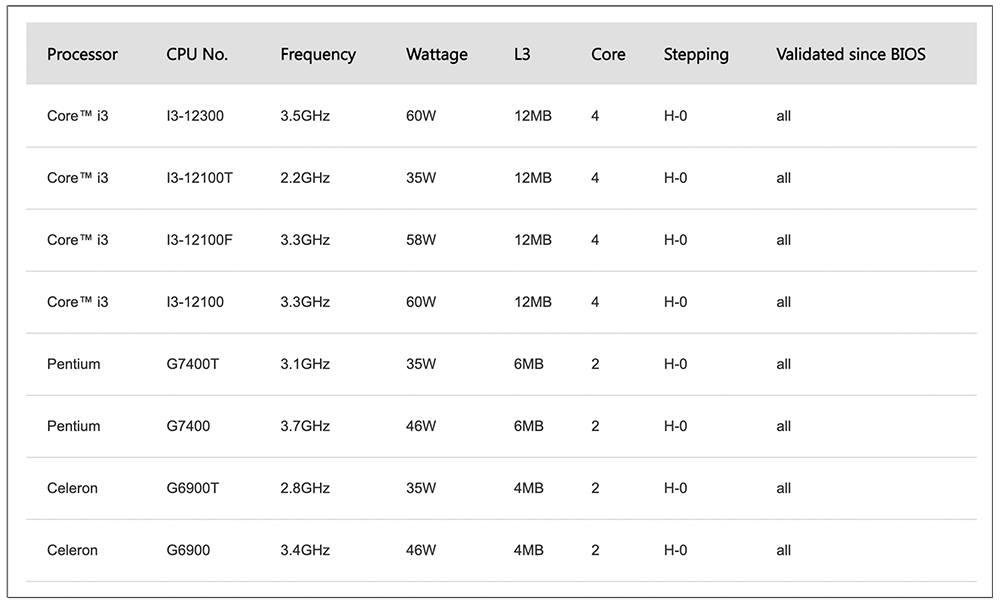Click the I3-12100 CPU number cell
Screen dimensions: 1000x604
pos(195,302)
